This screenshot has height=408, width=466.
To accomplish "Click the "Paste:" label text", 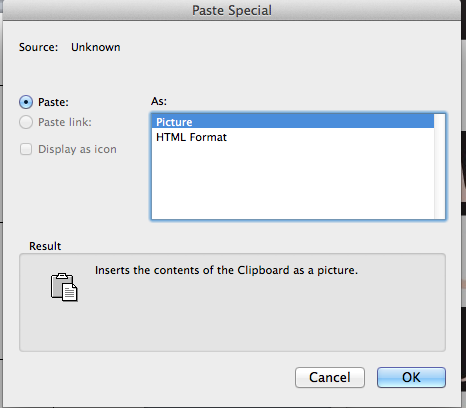I will point(53,102).
